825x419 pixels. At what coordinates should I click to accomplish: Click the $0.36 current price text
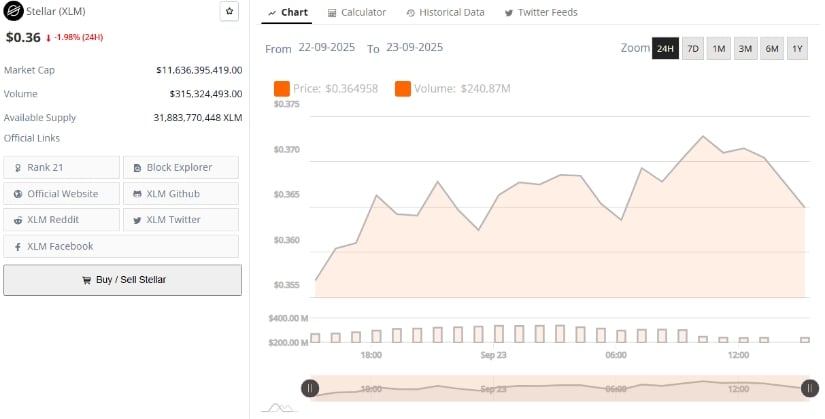click(x=23, y=37)
